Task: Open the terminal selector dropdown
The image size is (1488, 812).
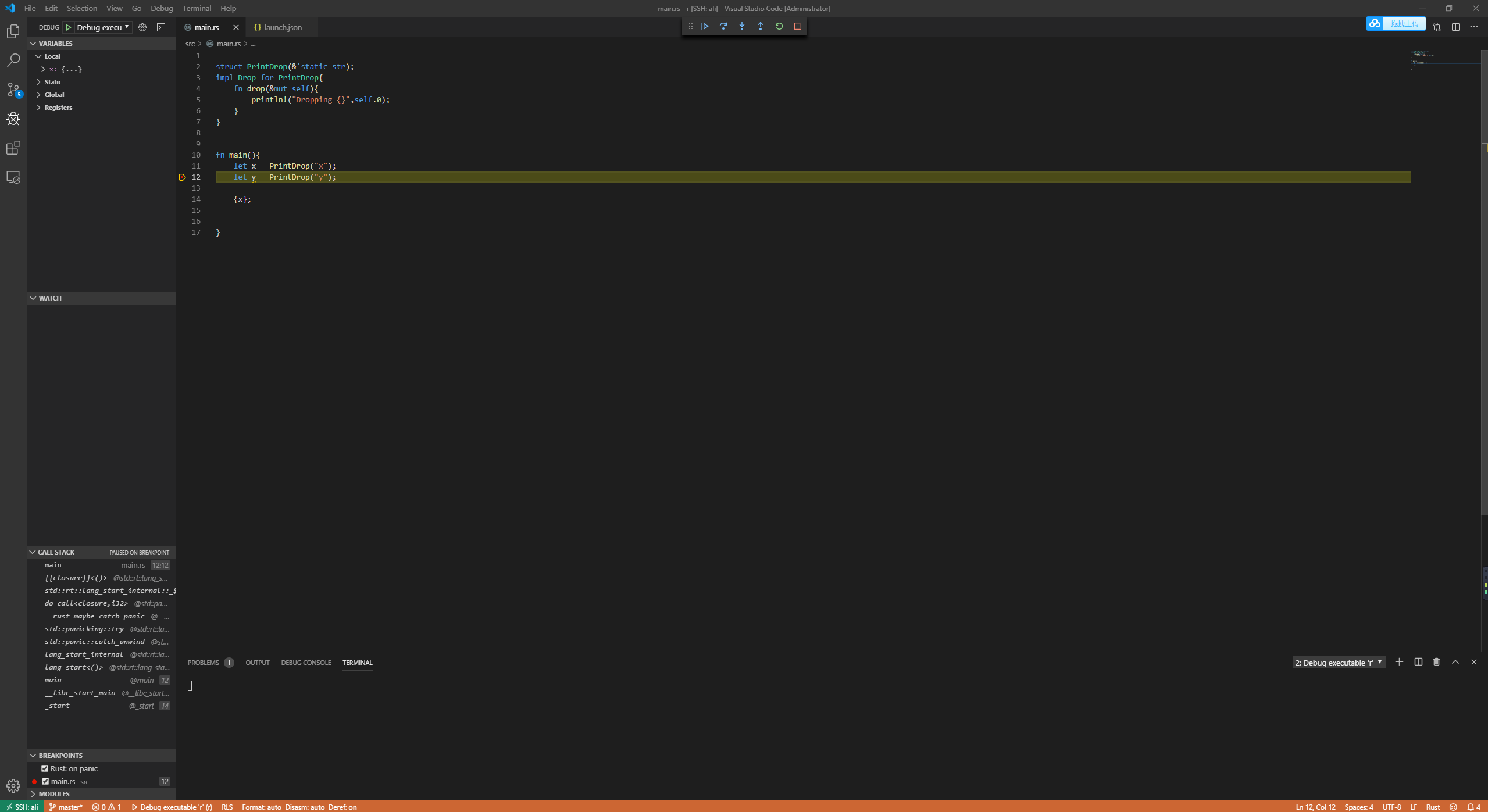Action: (x=1338, y=663)
